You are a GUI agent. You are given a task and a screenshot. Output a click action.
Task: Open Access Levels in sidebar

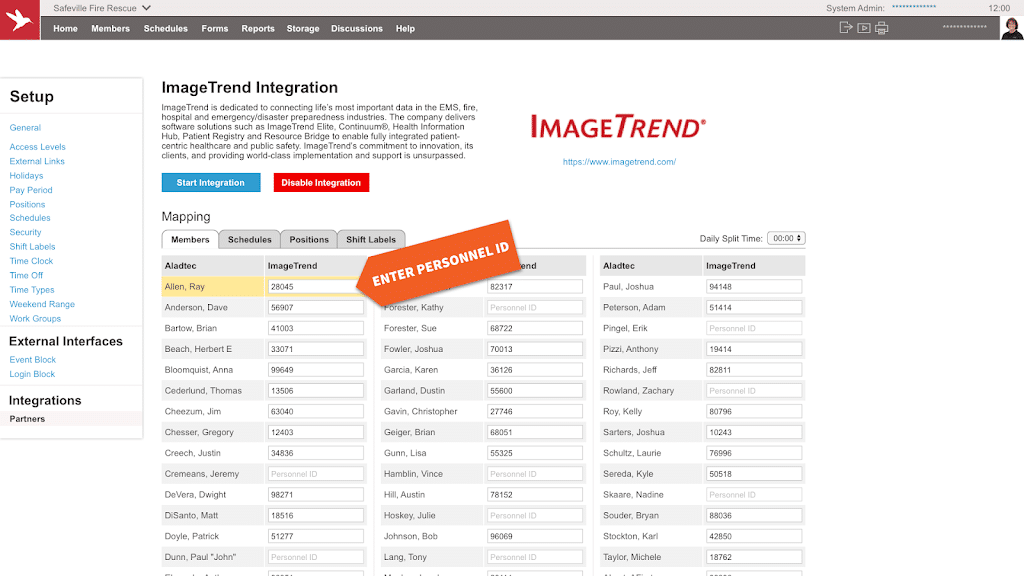[37, 147]
